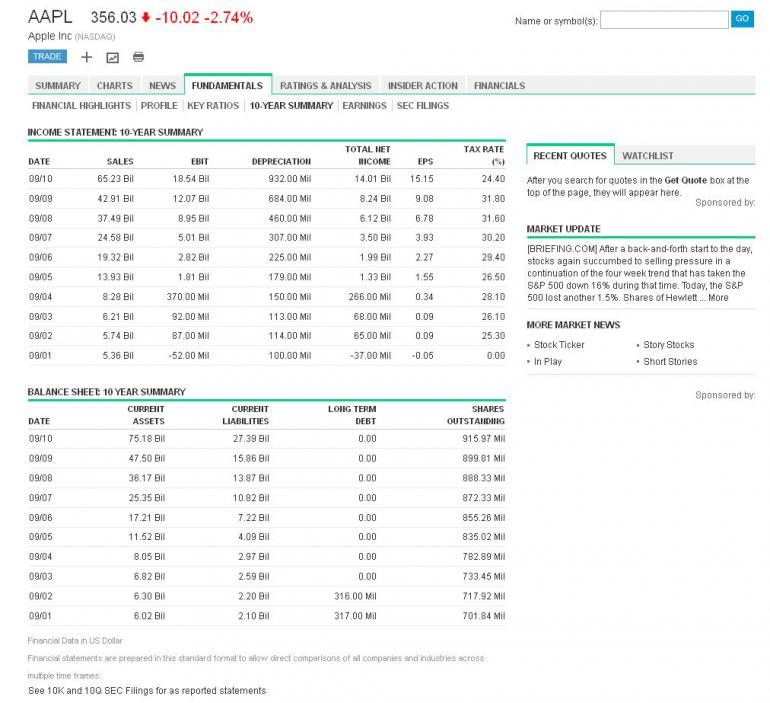The width and height of the screenshot is (770, 703).
Task: Click sales value 65.23 Bil
Action: tap(115, 179)
